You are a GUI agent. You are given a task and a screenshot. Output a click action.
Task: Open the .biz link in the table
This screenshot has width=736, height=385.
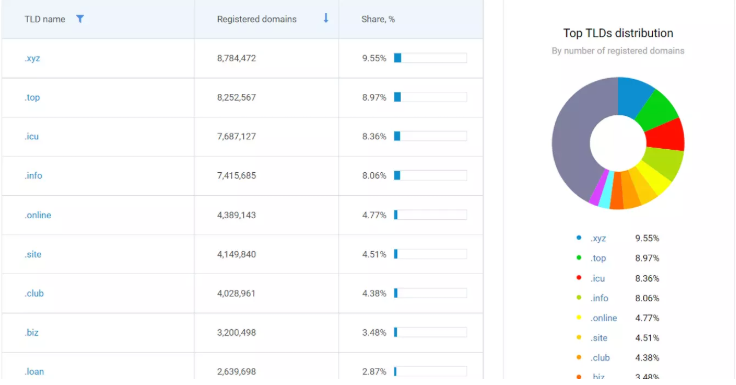pos(32,332)
